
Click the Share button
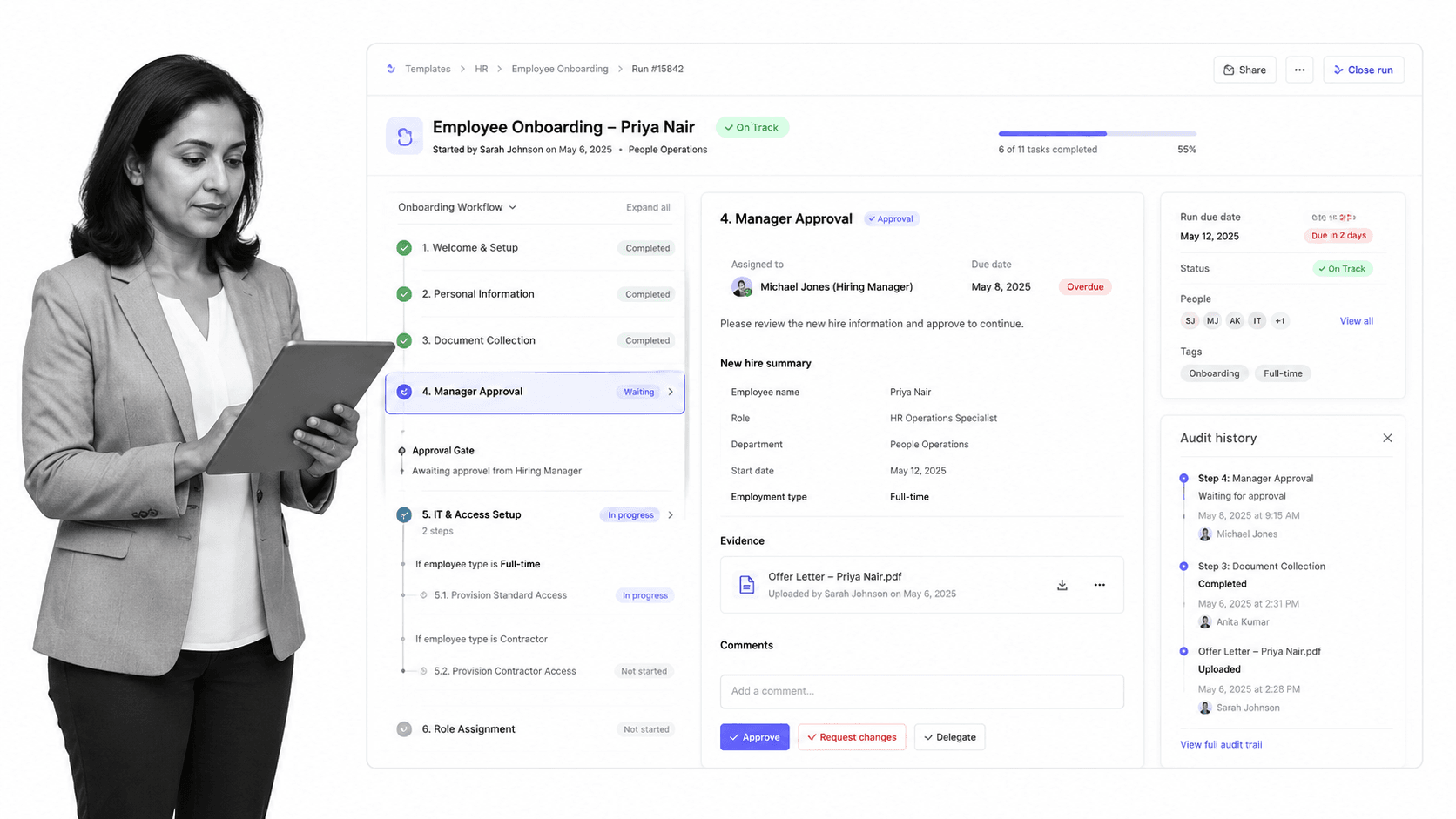pos(1244,70)
